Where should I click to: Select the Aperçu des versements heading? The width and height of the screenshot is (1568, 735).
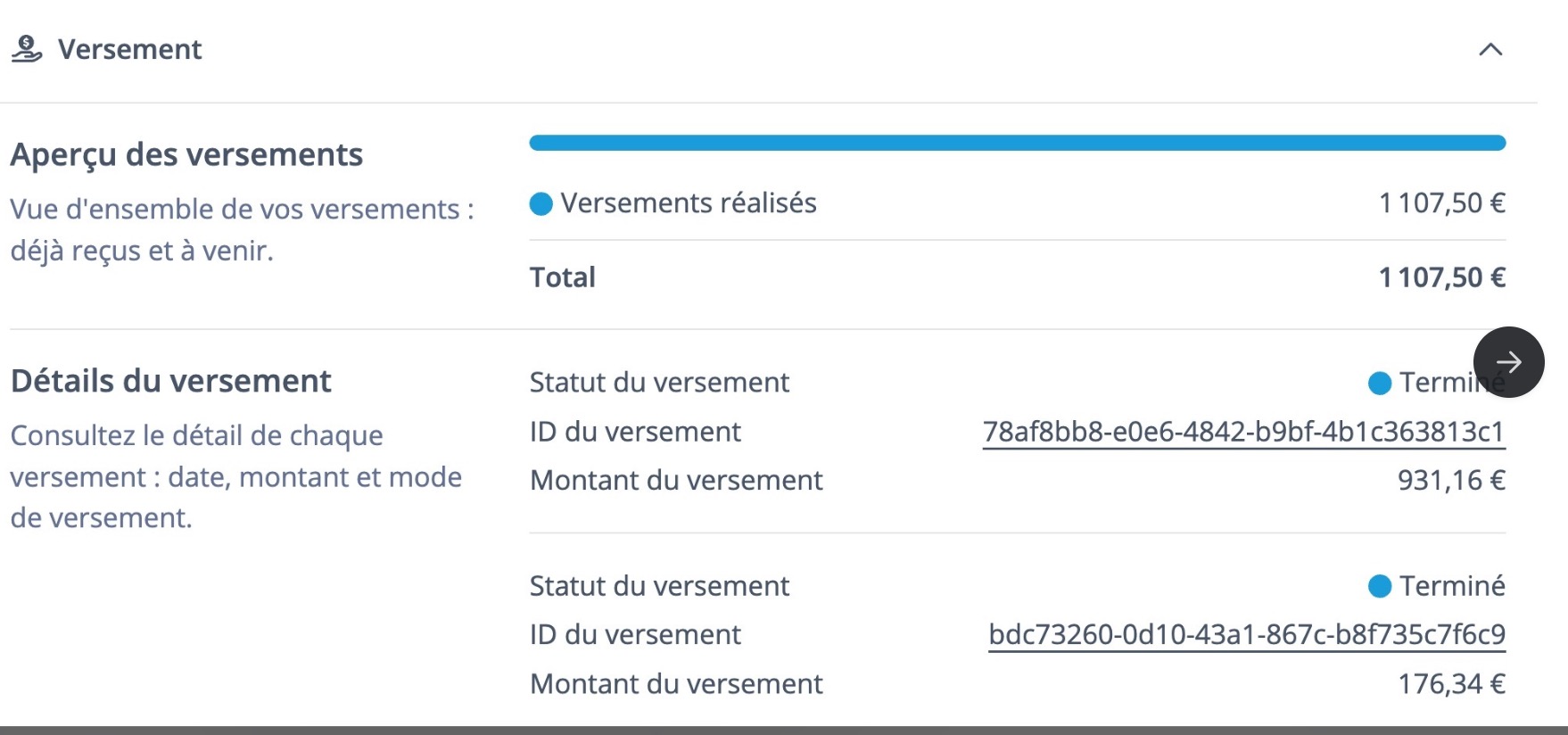(186, 154)
